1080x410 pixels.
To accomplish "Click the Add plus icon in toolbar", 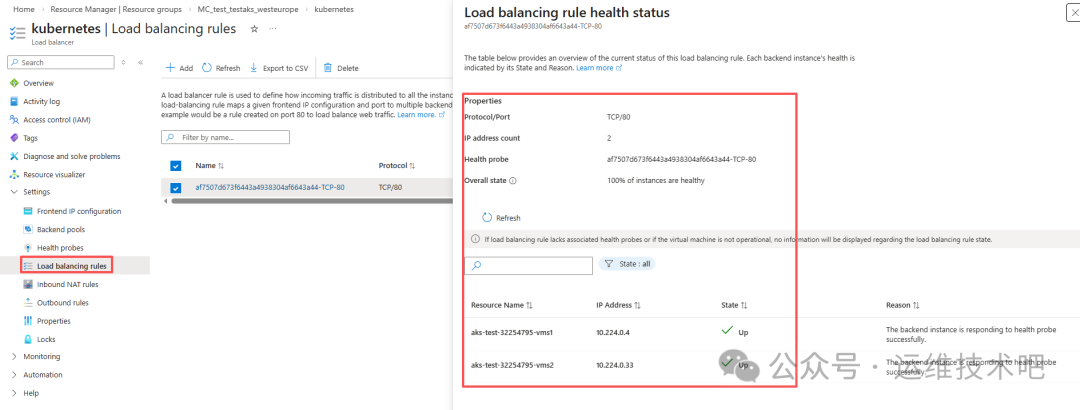I will click(170, 68).
